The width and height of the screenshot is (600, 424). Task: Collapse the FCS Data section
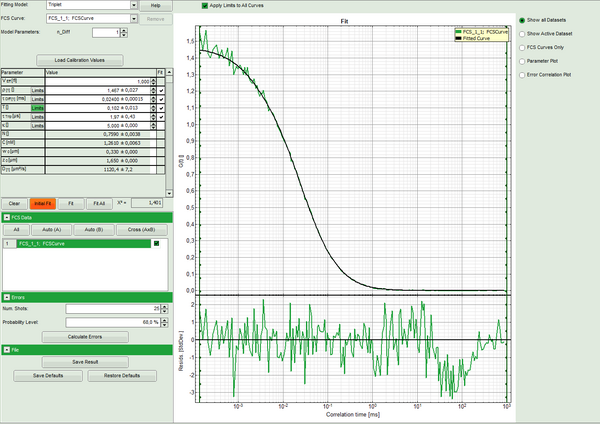[7, 216]
